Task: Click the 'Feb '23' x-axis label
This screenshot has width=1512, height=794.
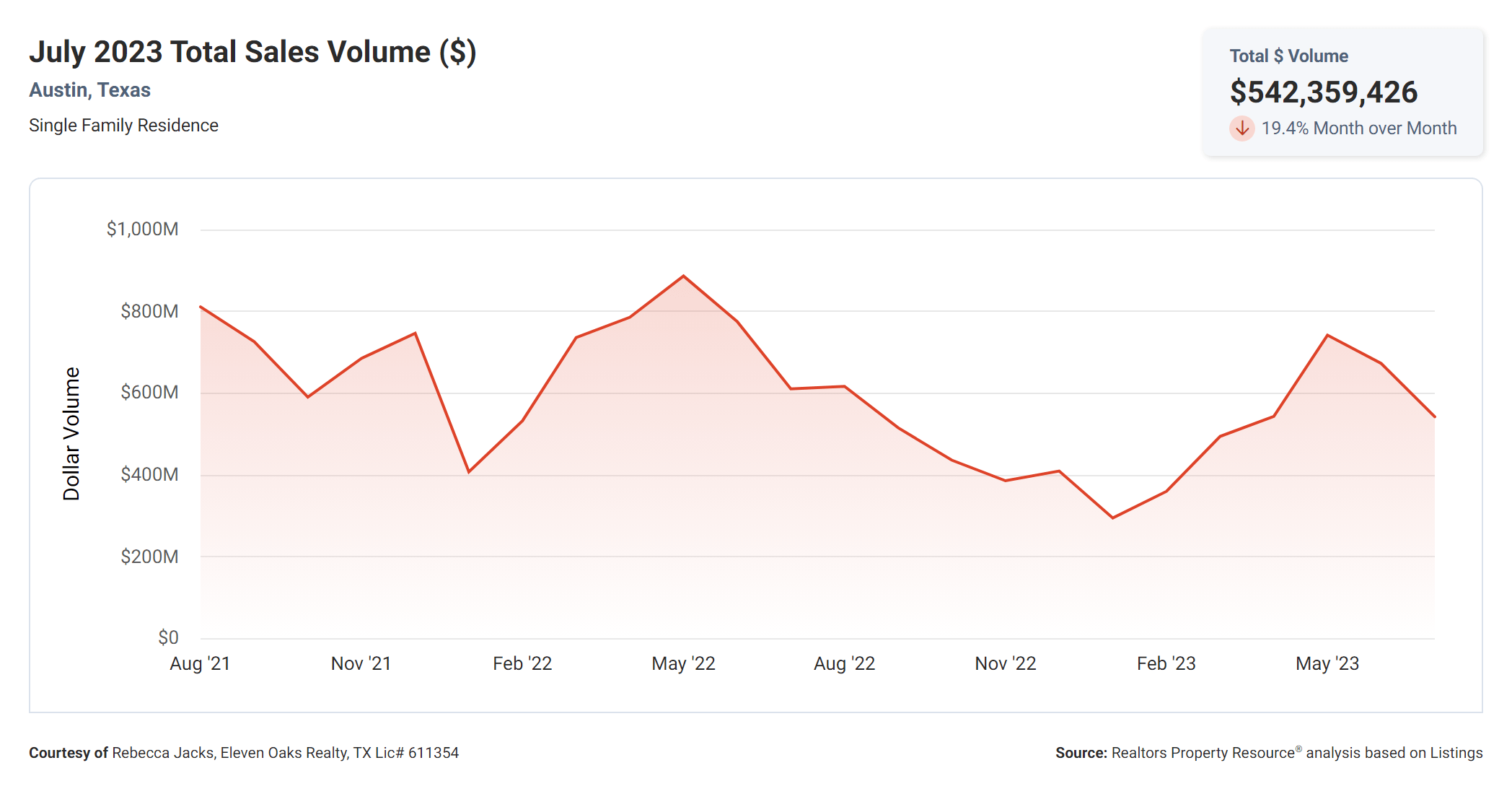Action: click(x=1166, y=663)
